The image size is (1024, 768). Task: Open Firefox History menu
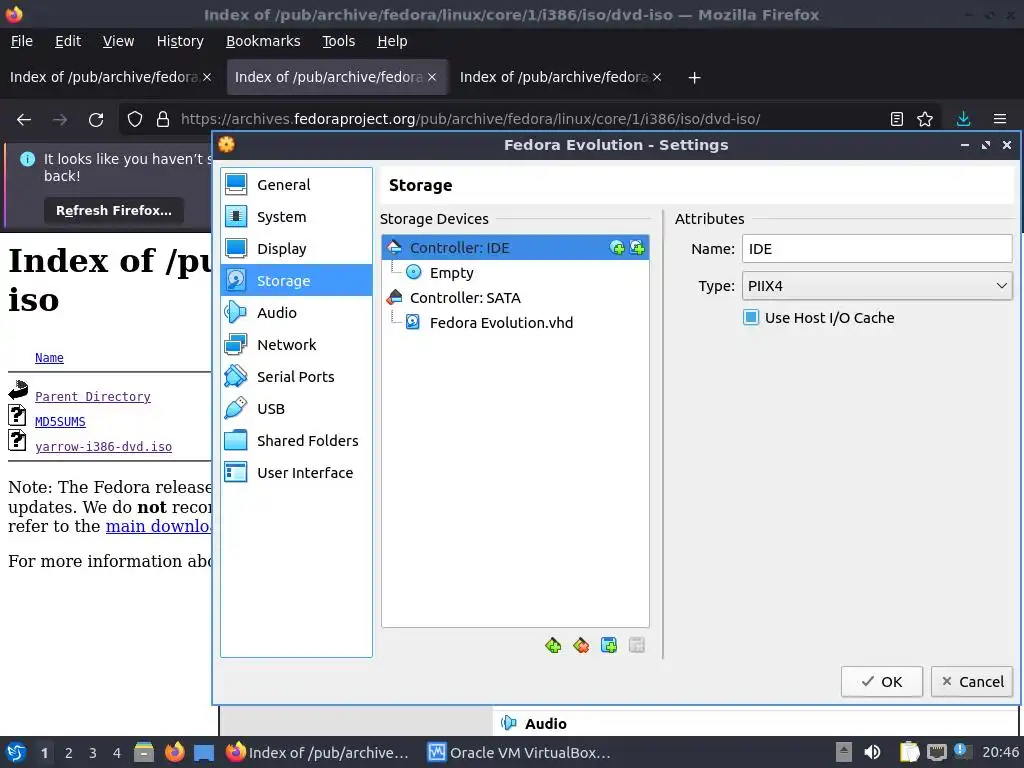[x=180, y=41]
